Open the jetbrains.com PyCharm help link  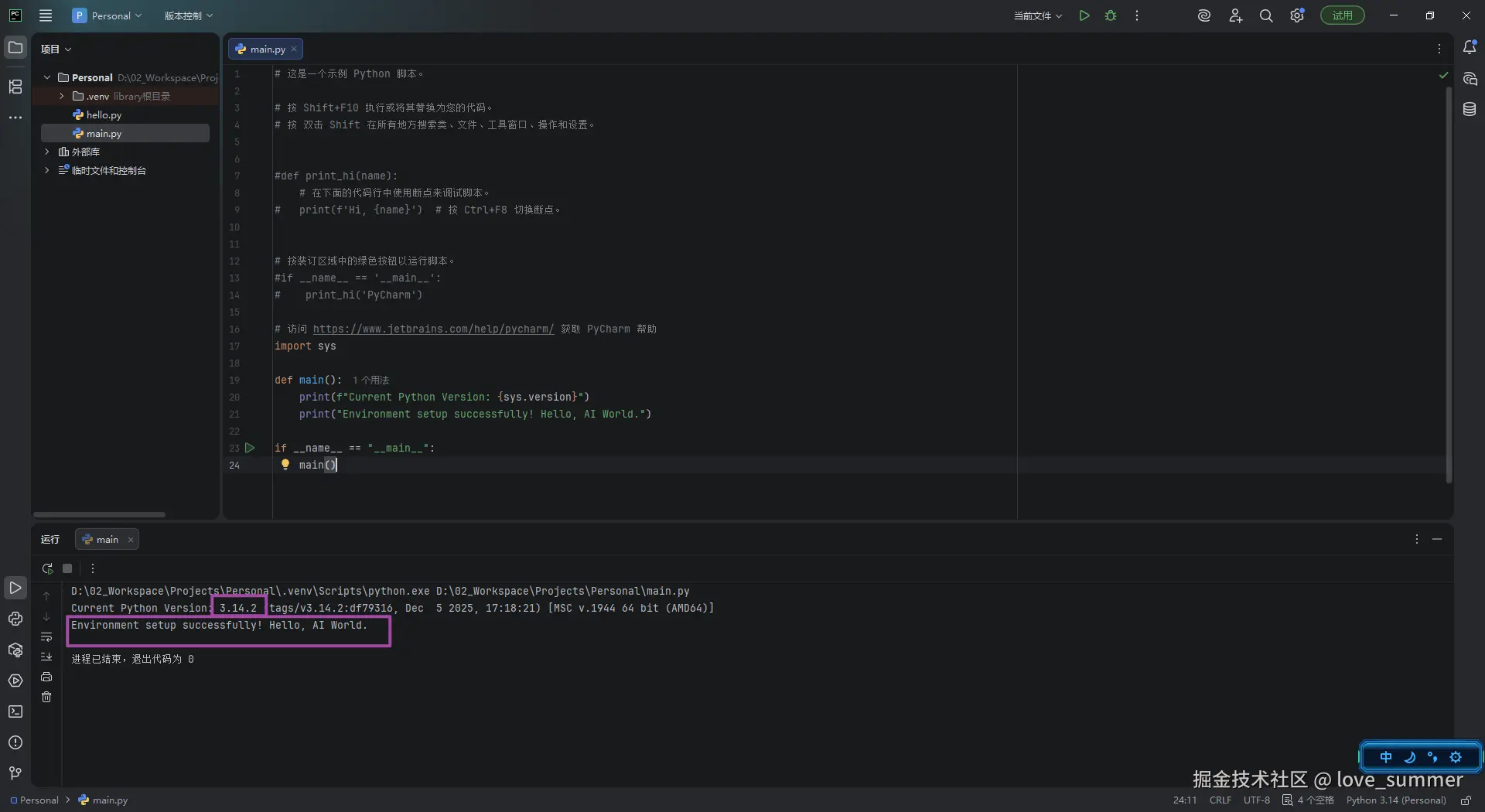(x=433, y=329)
